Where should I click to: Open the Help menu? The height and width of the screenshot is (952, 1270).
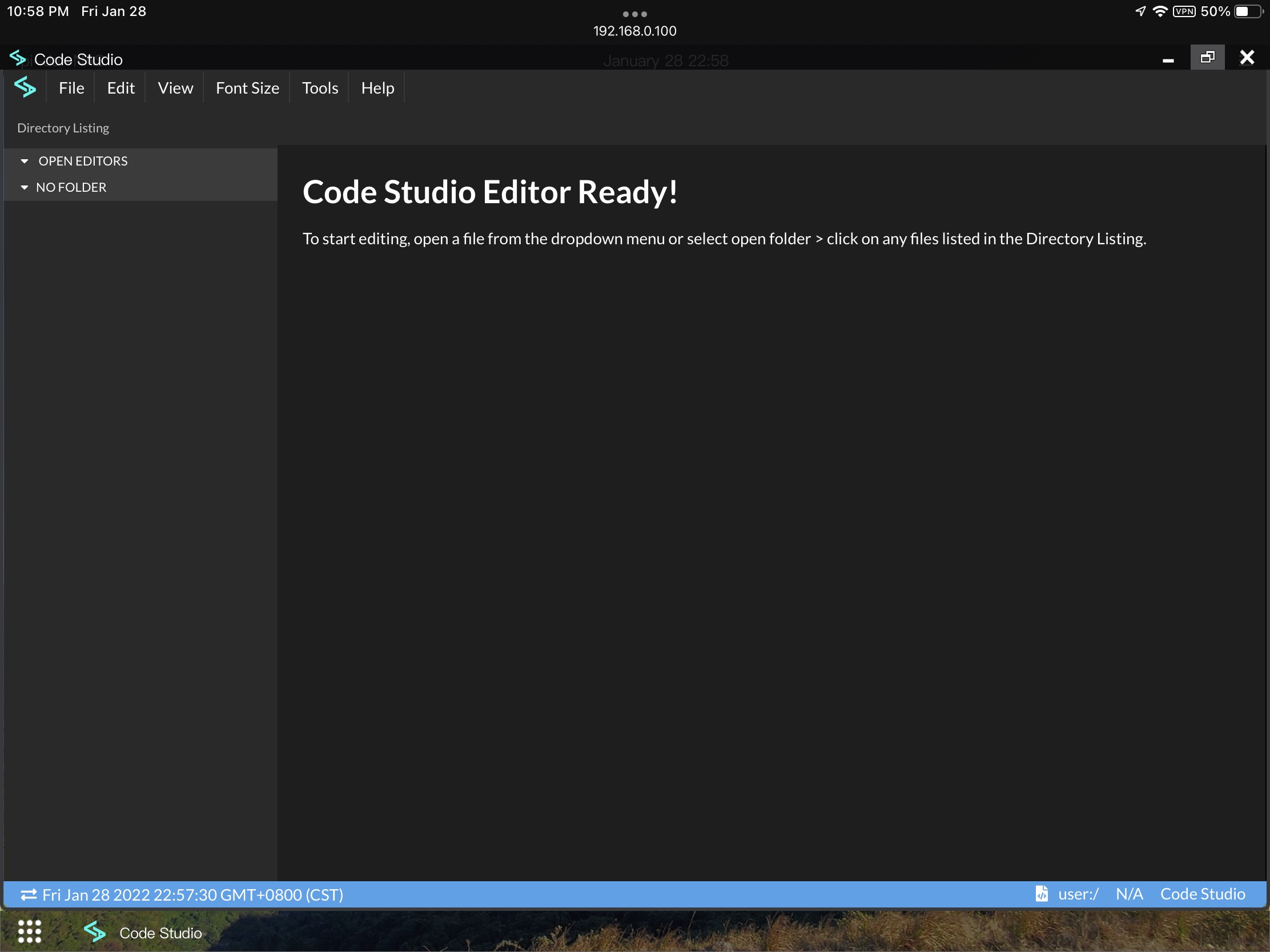point(377,88)
